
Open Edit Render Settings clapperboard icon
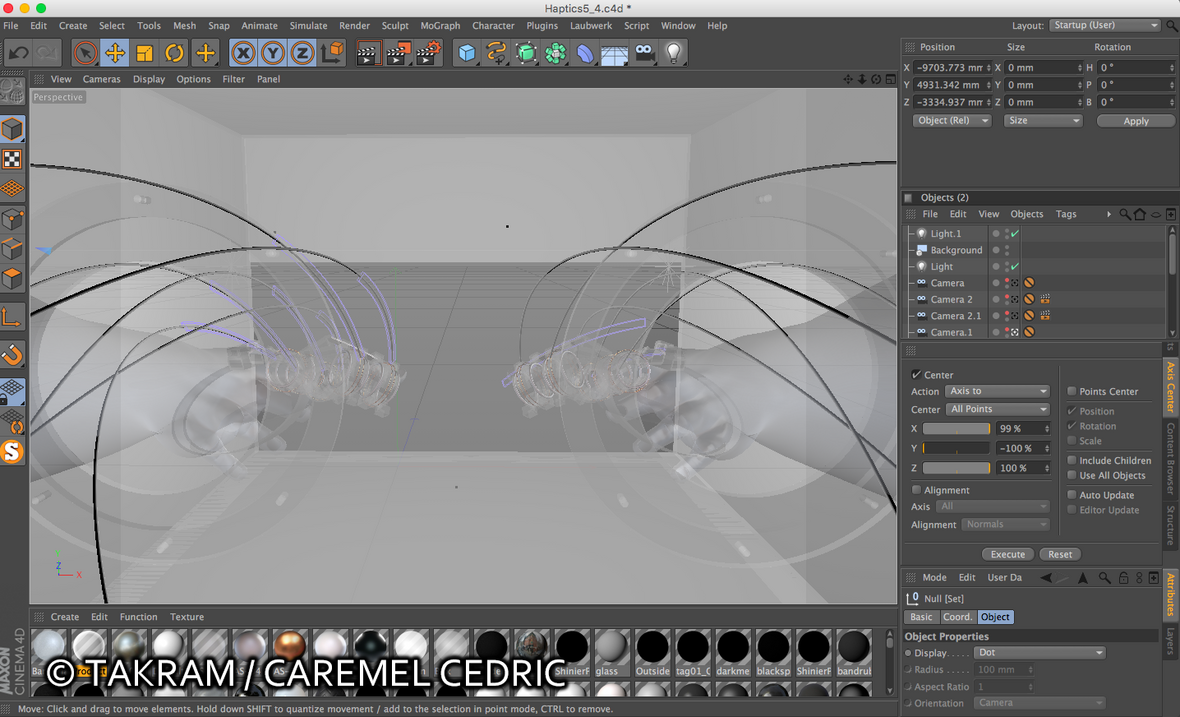[429, 53]
